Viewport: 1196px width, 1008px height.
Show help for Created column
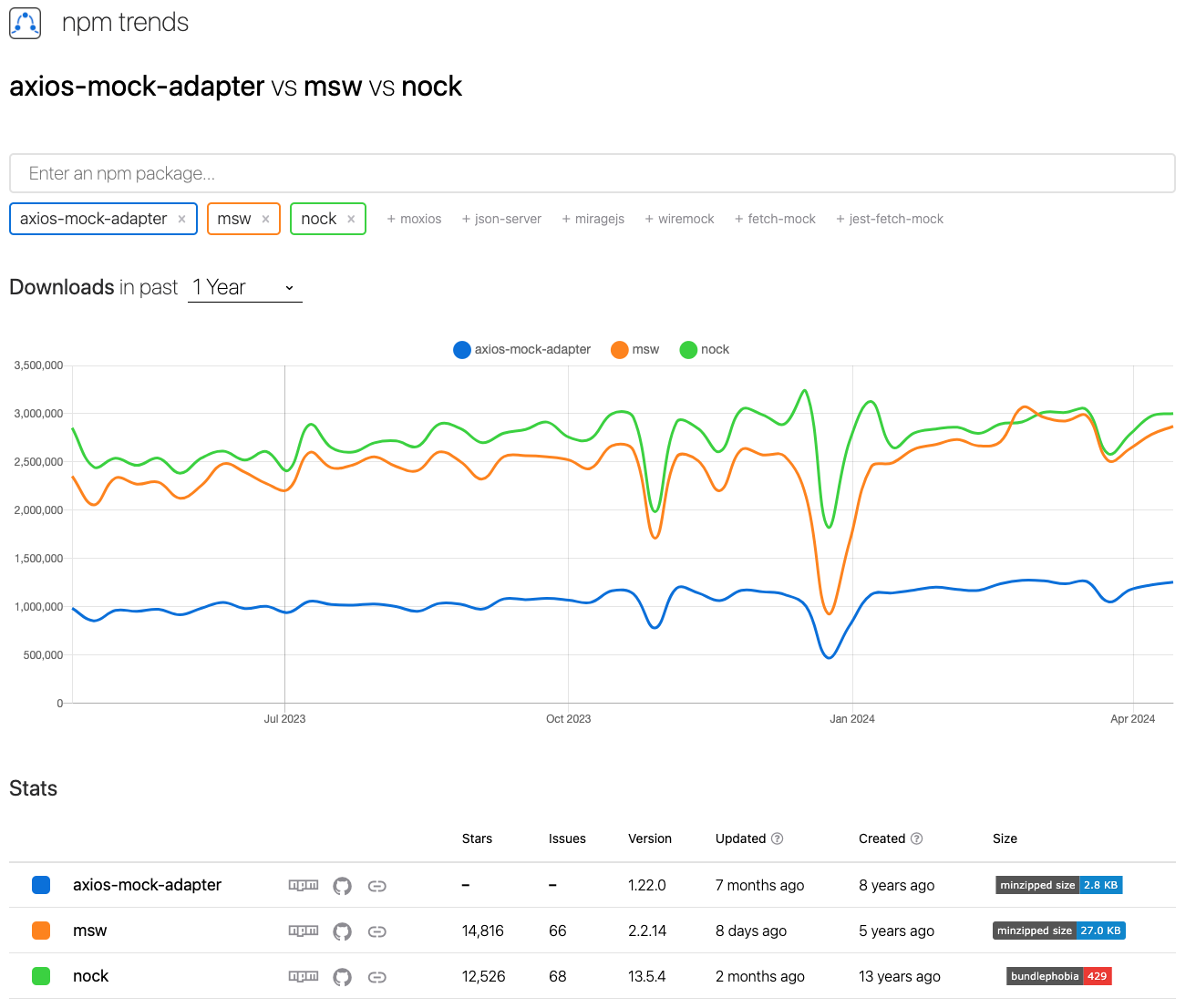click(917, 838)
